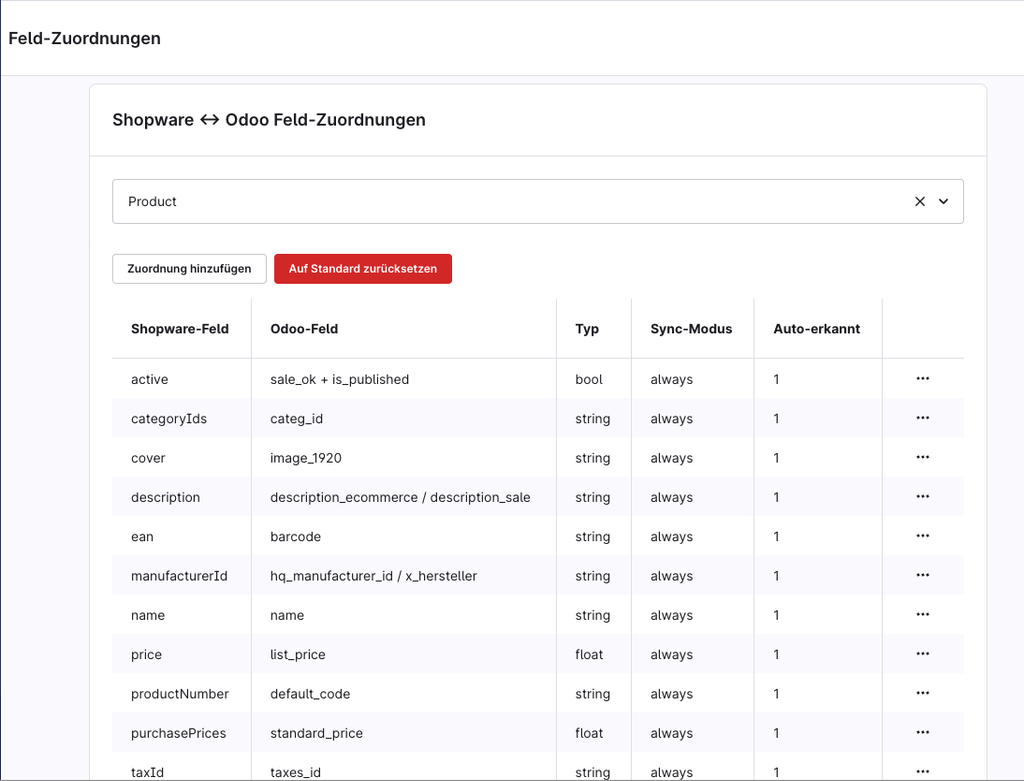
Task: Open actions menu for description row
Action: click(922, 496)
